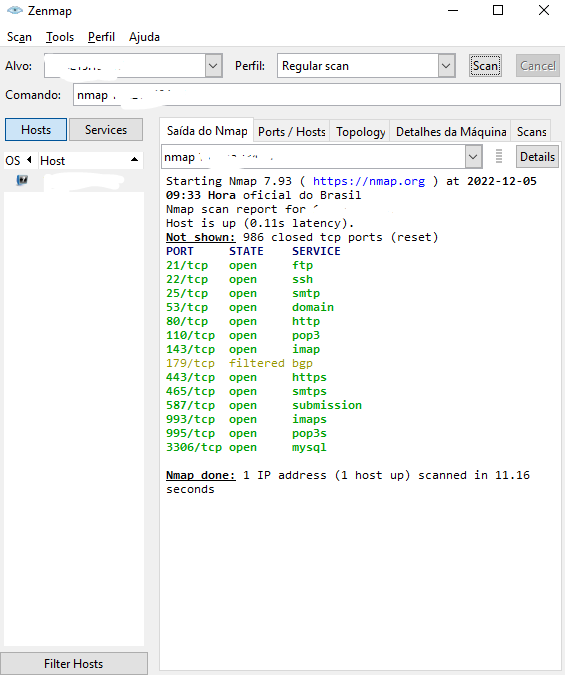Click the output options lines icon beside Details
565x675 pixels.
tap(499, 156)
